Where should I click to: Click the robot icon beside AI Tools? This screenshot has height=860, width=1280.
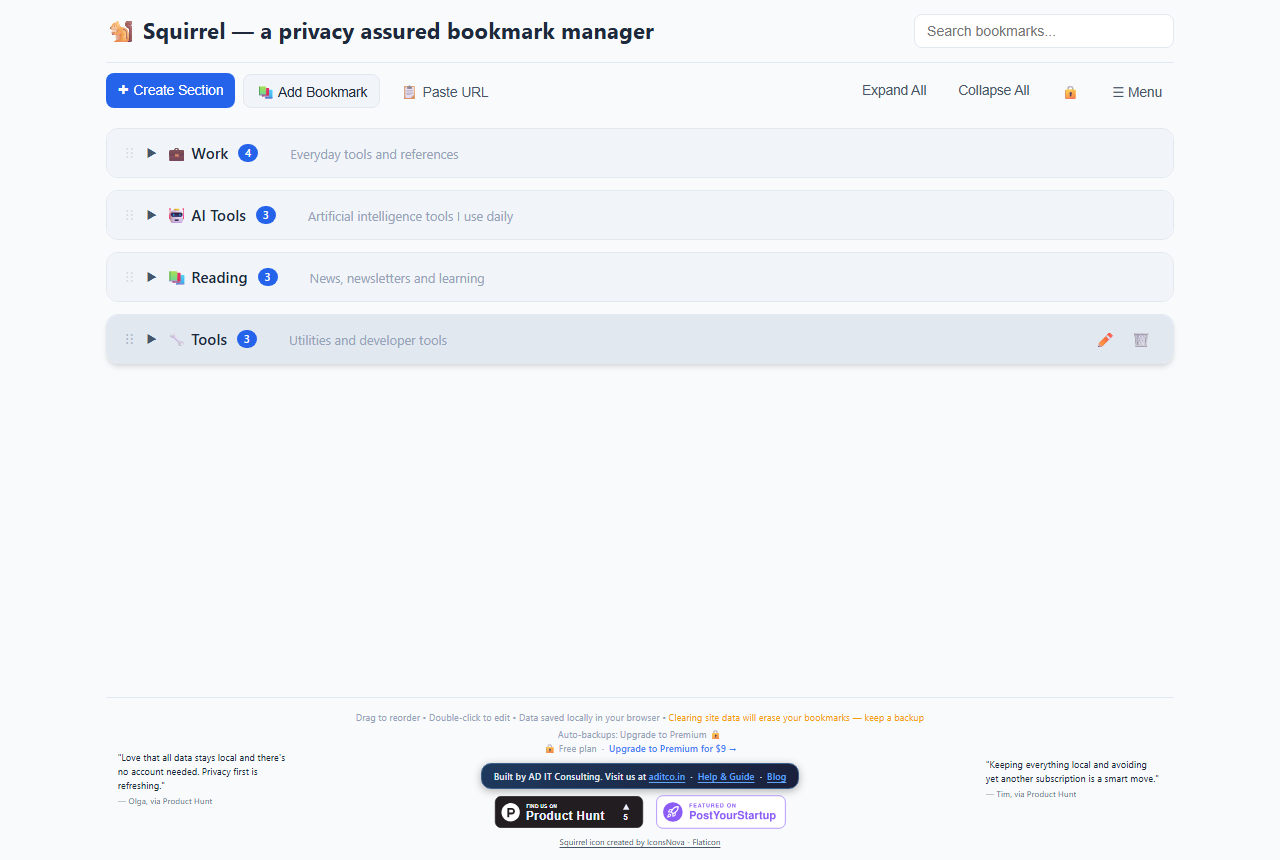pyautogui.click(x=176, y=216)
